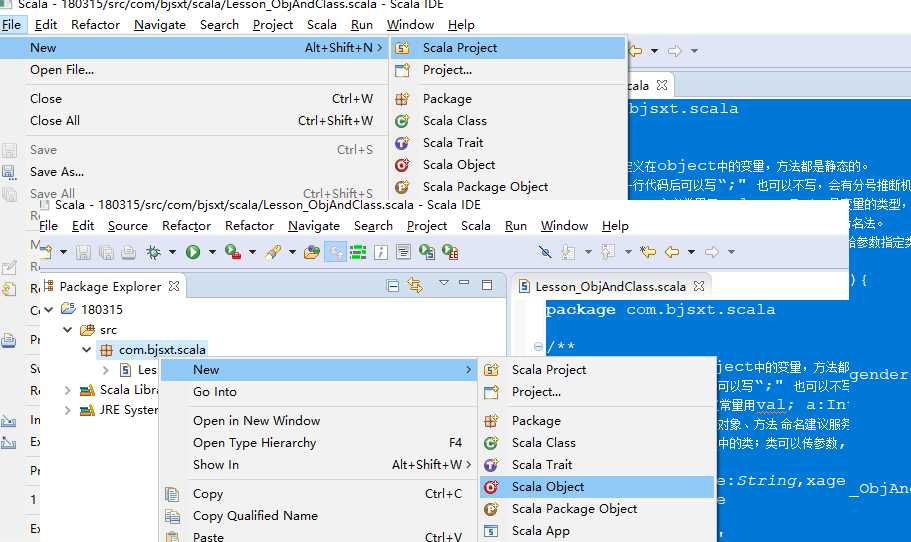
Task: Click the New wizard icon in front toolbar
Action: coord(46,252)
